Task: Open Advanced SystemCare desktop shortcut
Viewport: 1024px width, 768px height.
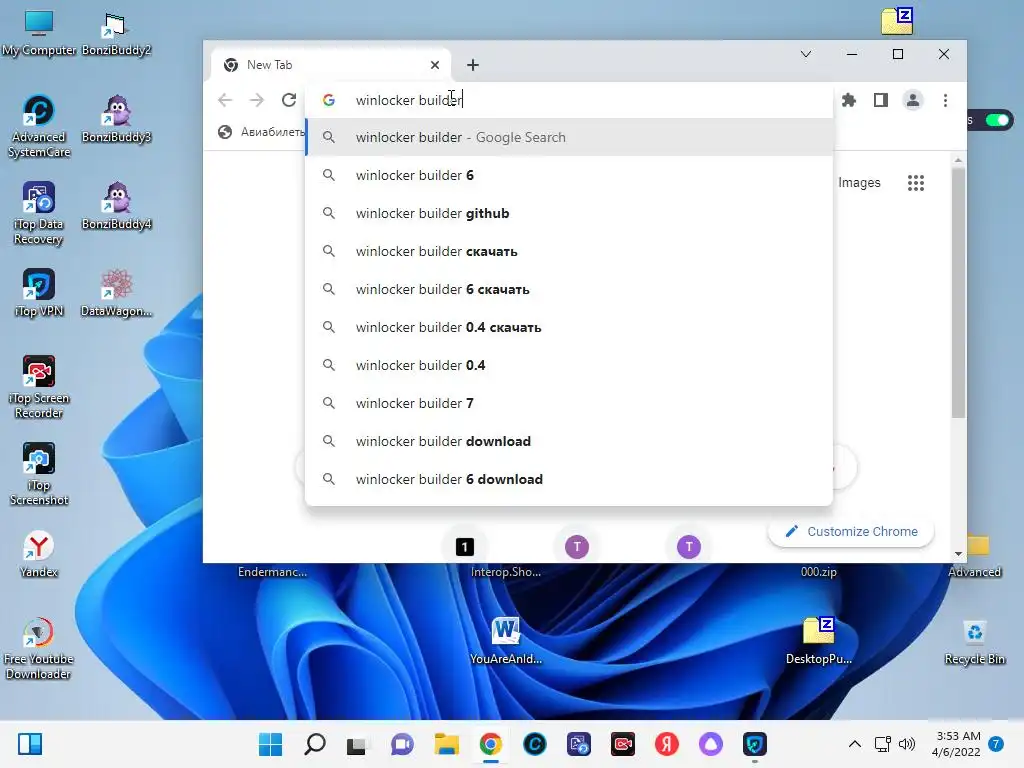Action: [x=39, y=127]
